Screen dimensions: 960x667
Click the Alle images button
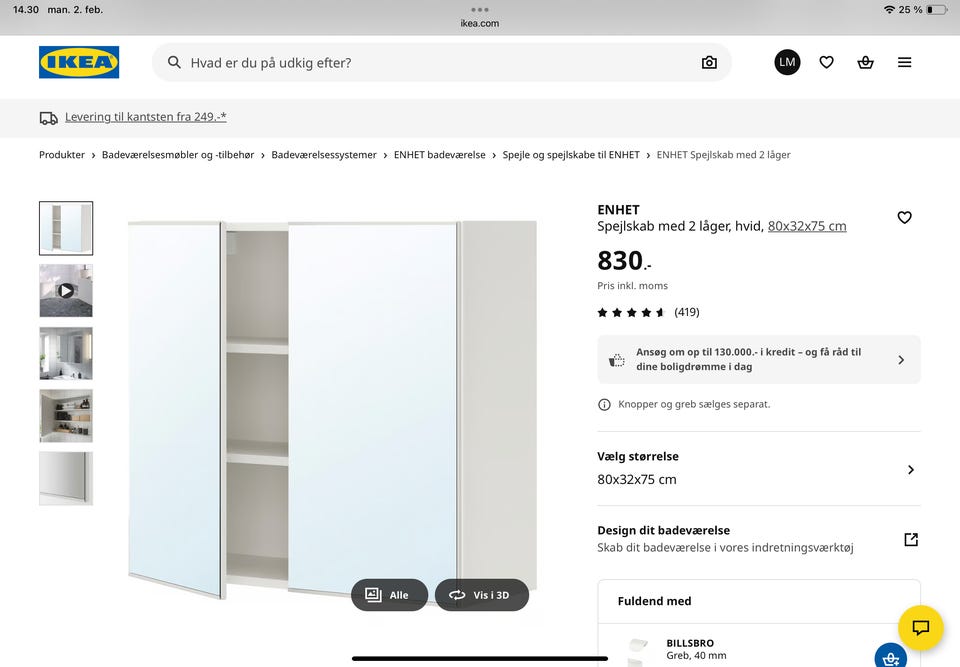(x=389, y=594)
